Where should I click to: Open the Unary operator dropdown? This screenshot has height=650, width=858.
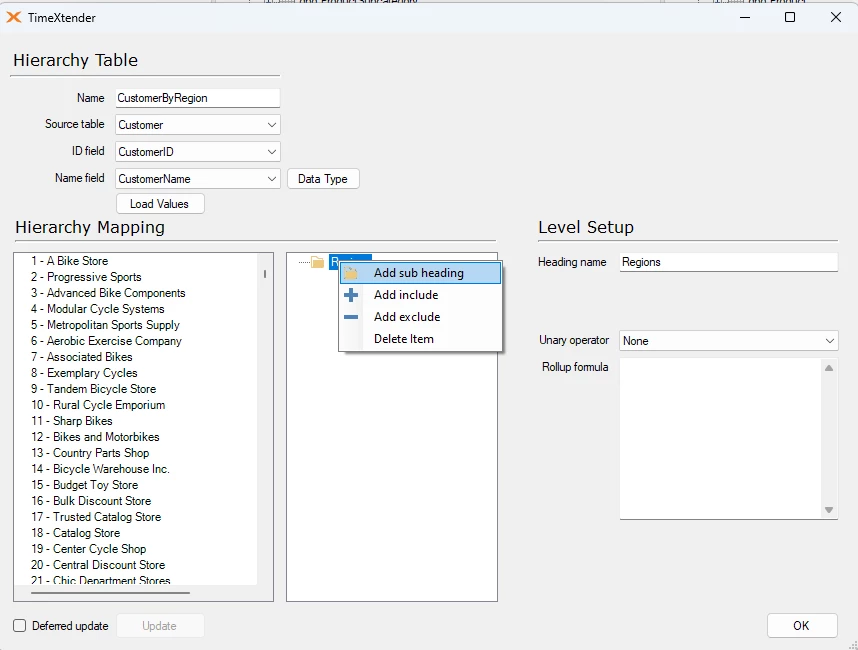click(x=829, y=341)
